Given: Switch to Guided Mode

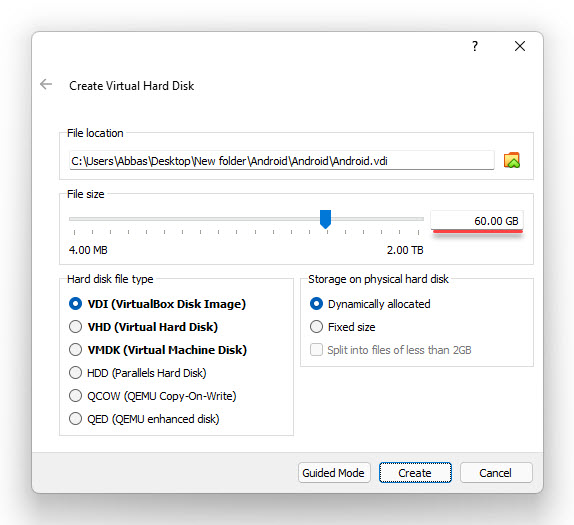Looking at the screenshot, I should [x=334, y=473].
